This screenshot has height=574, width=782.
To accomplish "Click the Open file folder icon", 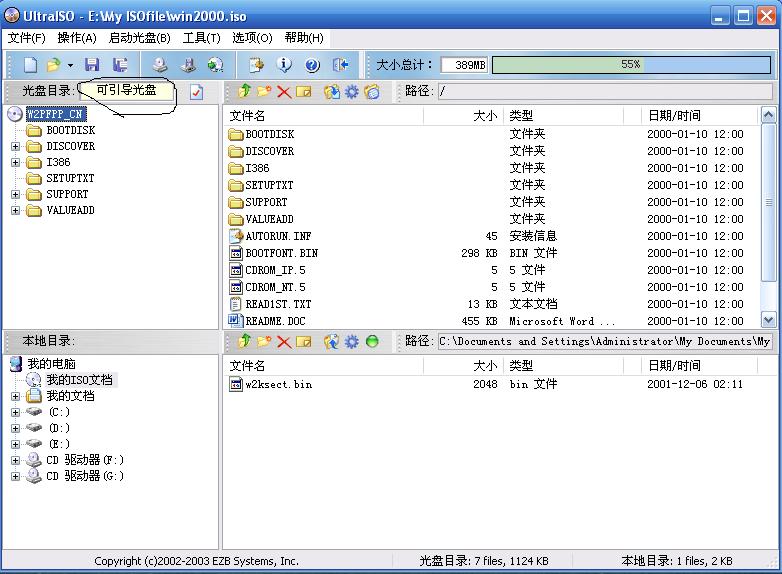I will click(x=53, y=65).
